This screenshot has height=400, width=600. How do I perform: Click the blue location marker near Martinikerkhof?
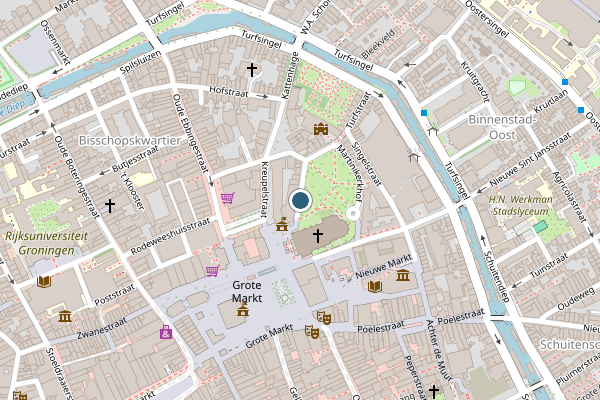coord(300,200)
